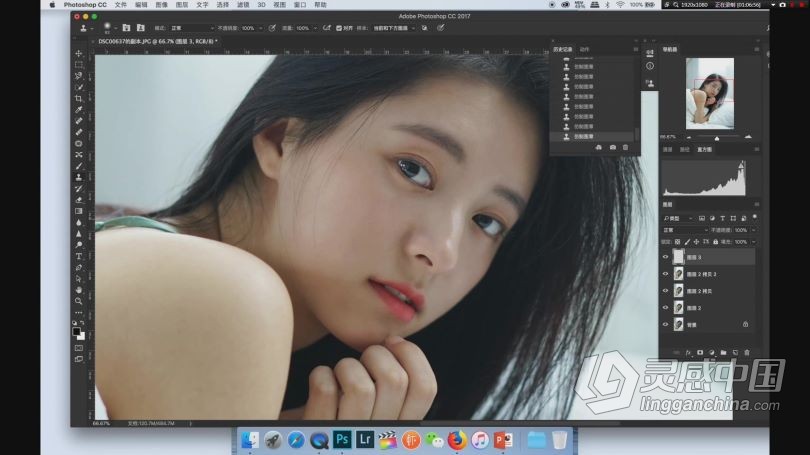This screenshot has height=455, width=810.
Task: Hide the 图层 3 layer visibility
Action: coord(666,257)
